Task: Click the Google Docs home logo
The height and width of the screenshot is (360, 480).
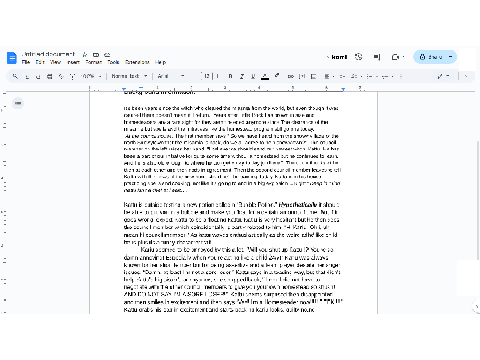Action: click(12, 58)
